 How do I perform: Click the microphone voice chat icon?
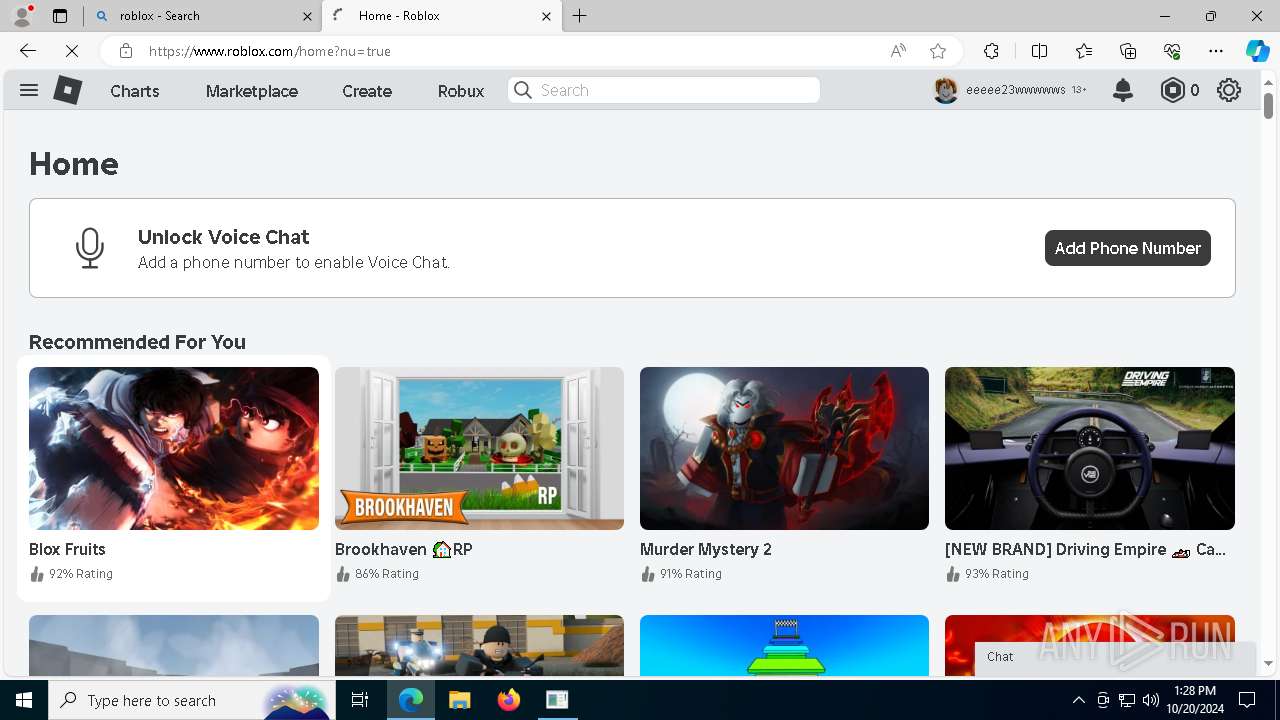tap(90, 248)
